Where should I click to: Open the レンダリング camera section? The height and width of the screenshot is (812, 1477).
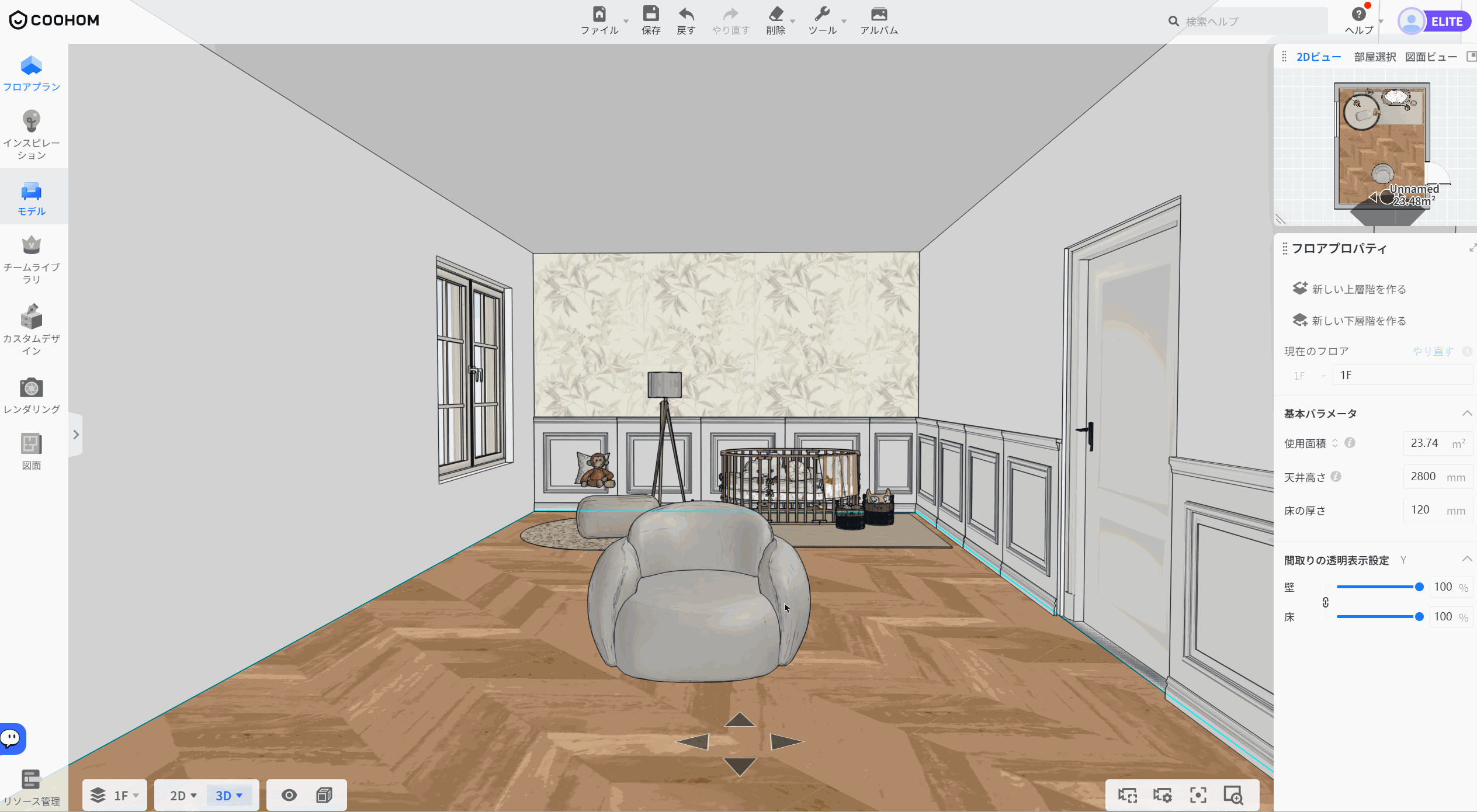tap(32, 395)
